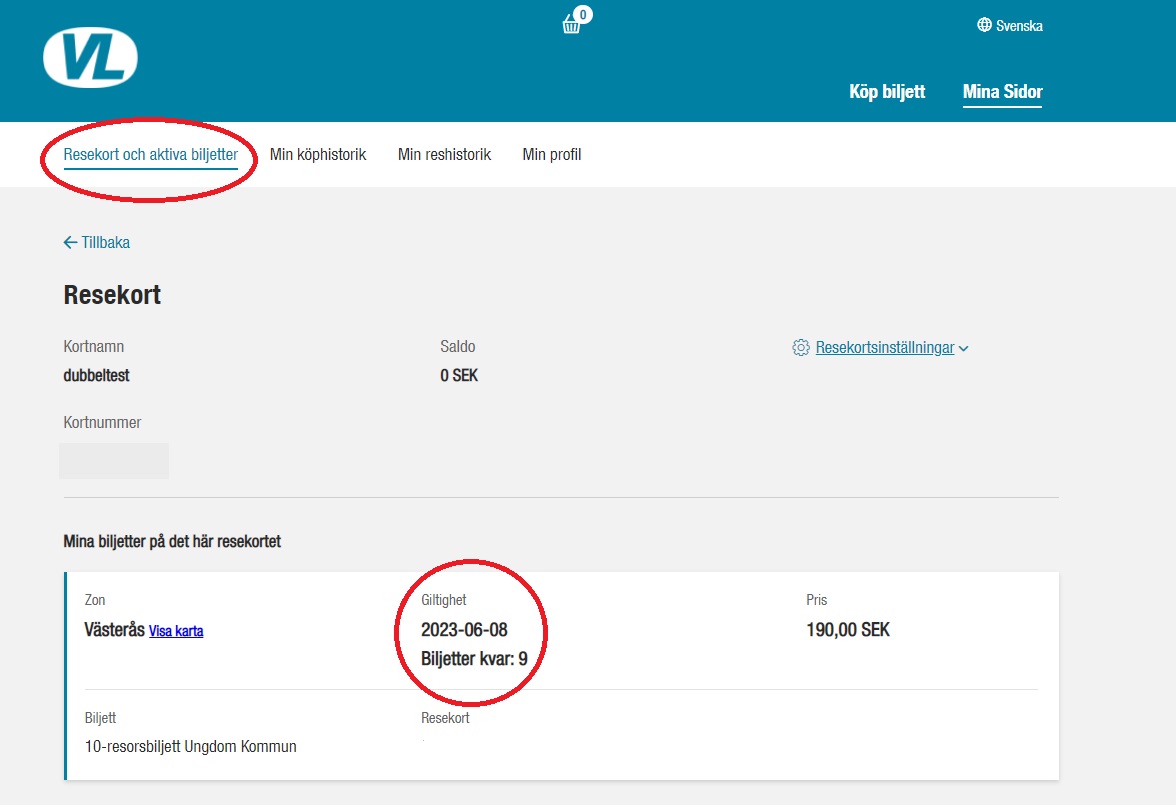
Task: Click the Visa karta link
Action: [176, 631]
